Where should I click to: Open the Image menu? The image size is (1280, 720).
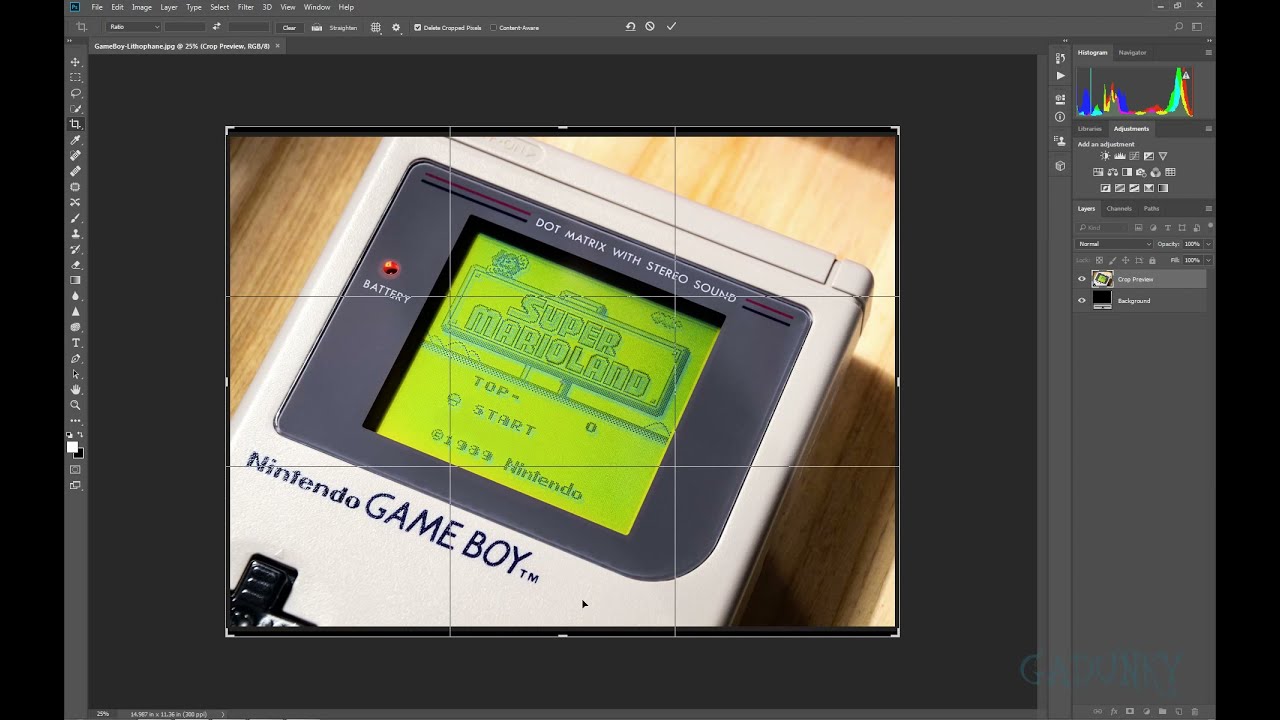click(x=142, y=7)
